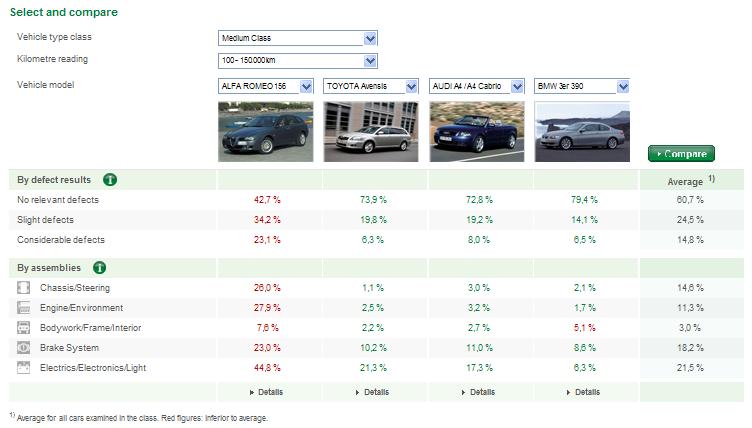Open Details link under Alfa Romeo column

pos(266,392)
